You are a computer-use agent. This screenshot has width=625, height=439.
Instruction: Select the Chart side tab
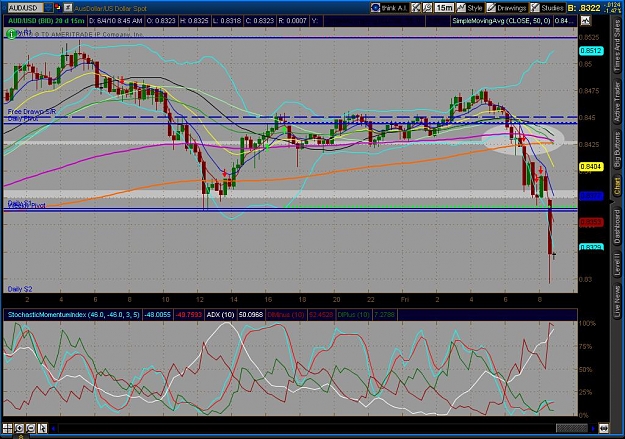point(617,187)
